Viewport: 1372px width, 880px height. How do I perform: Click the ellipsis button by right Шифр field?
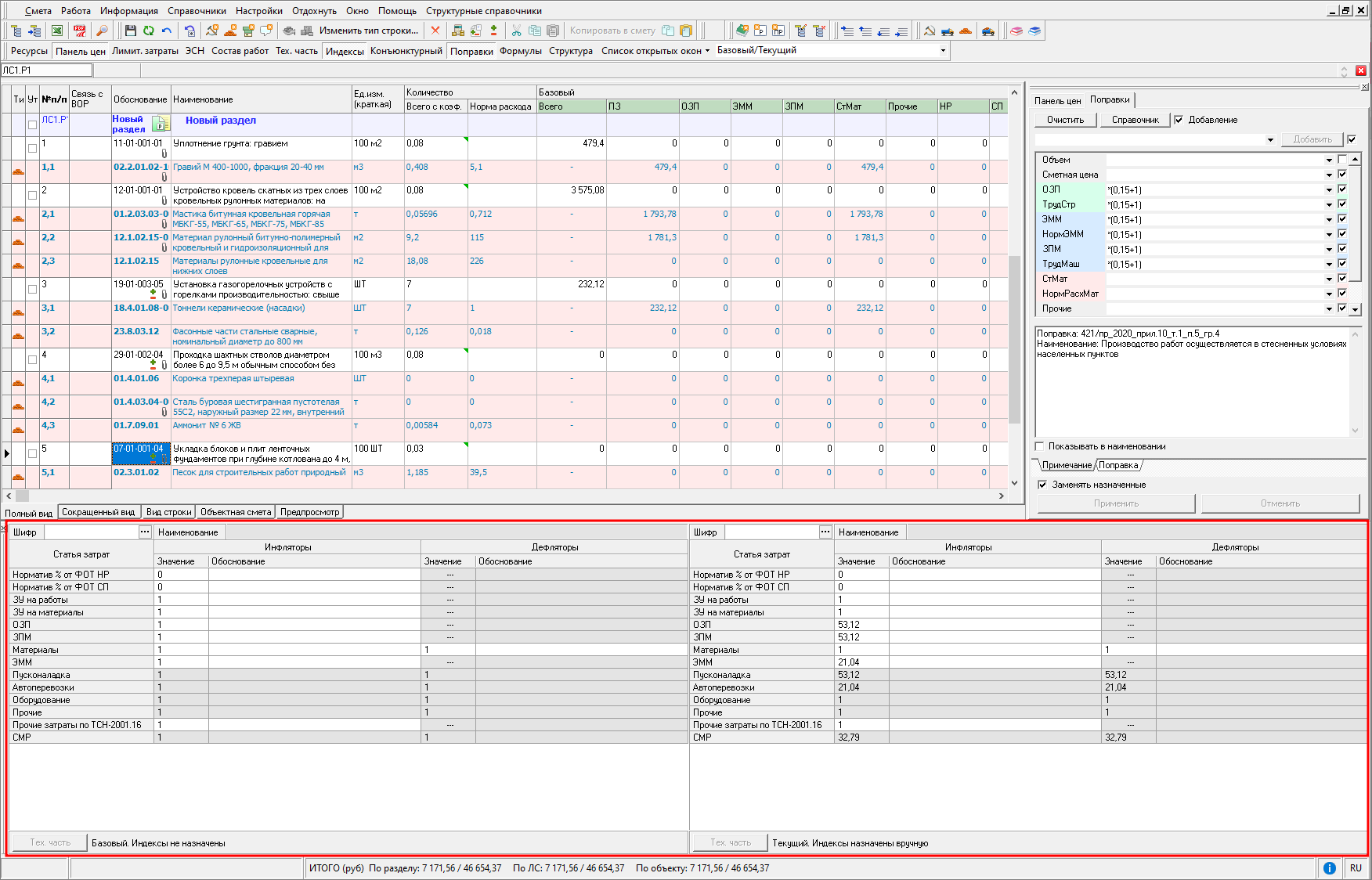click(825, 532)
